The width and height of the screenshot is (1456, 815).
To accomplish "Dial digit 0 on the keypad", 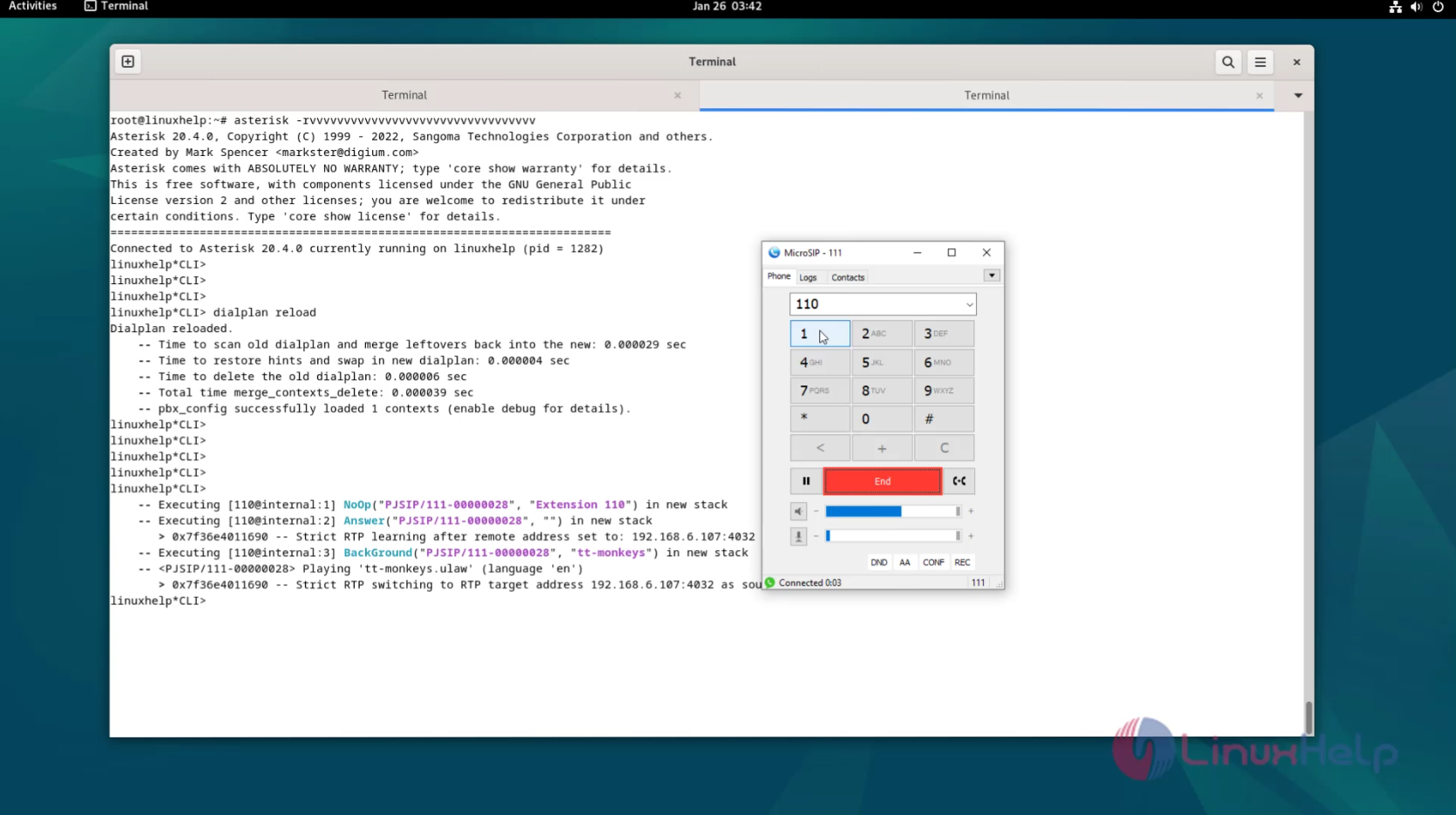I will pyautogui.click(x=882, y=419).
